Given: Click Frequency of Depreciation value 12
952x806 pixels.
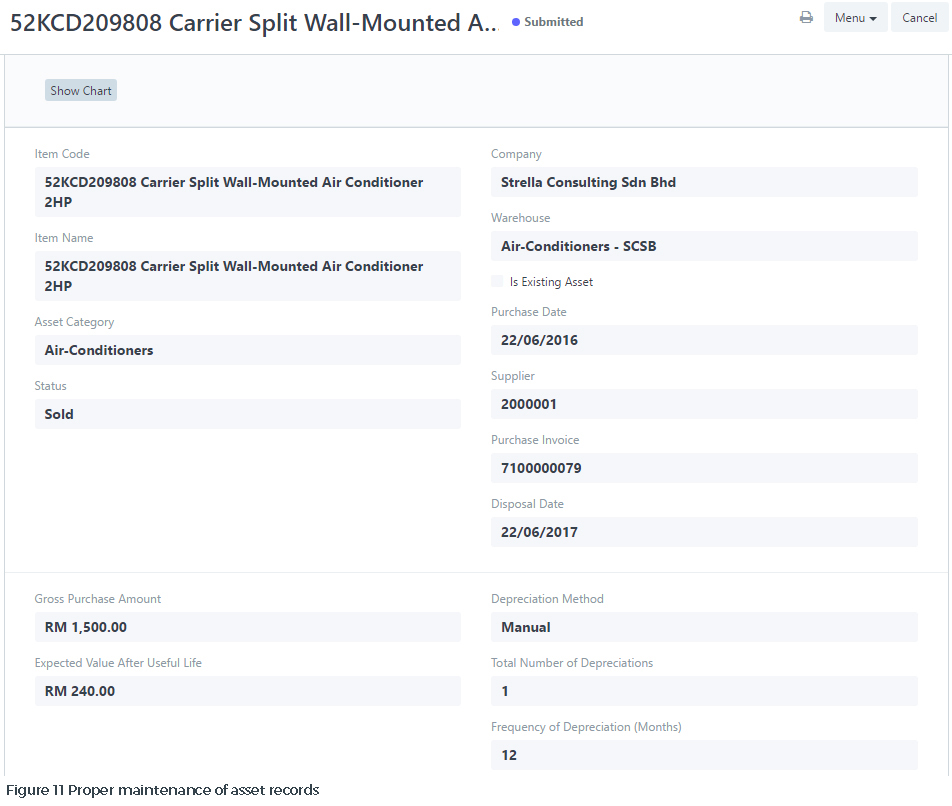Looking at the screenshot, I should pos(704,755).
